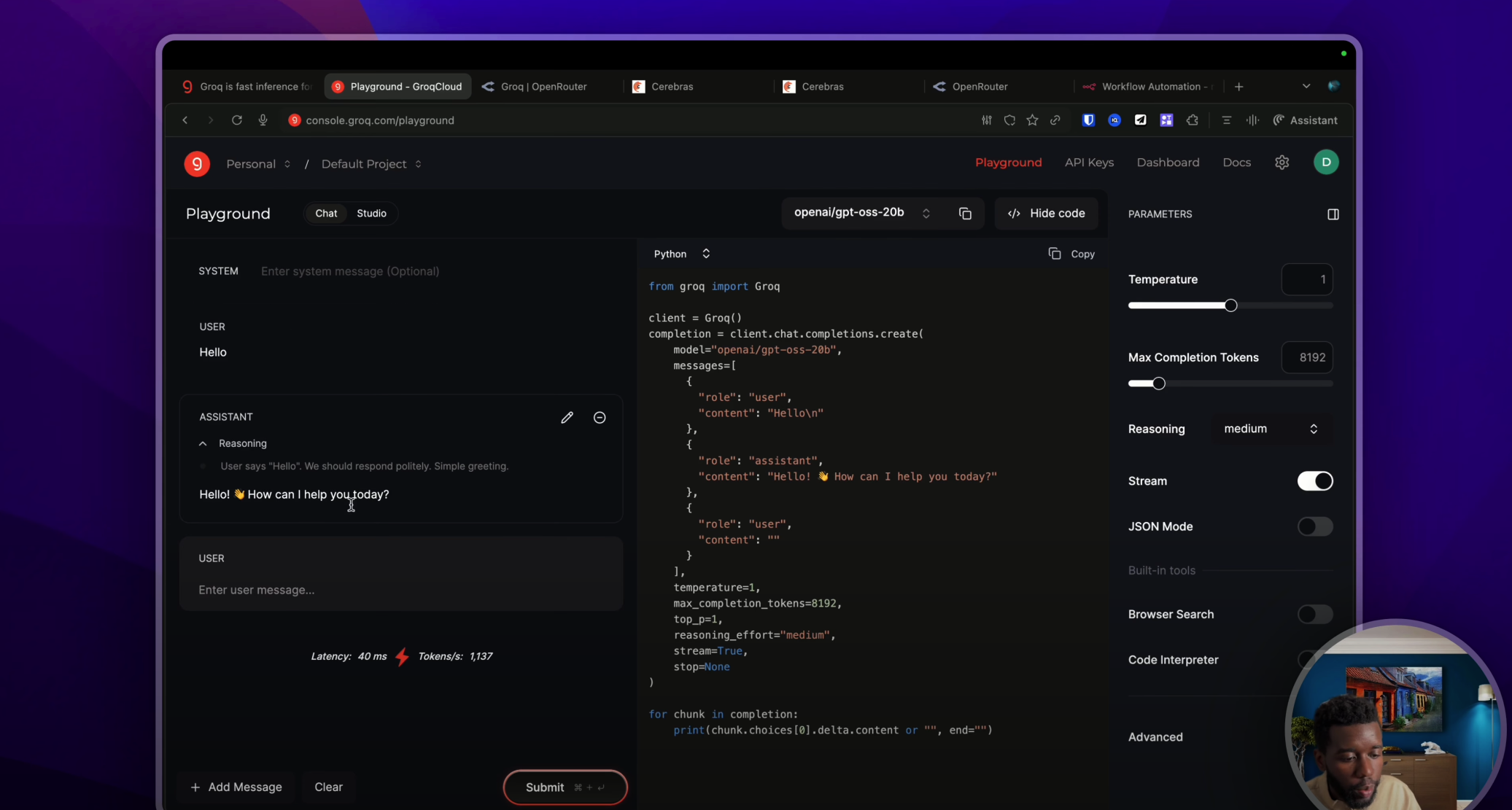Enable the Browser Search toggle

pyautogui.click(x=1314, y=615)
